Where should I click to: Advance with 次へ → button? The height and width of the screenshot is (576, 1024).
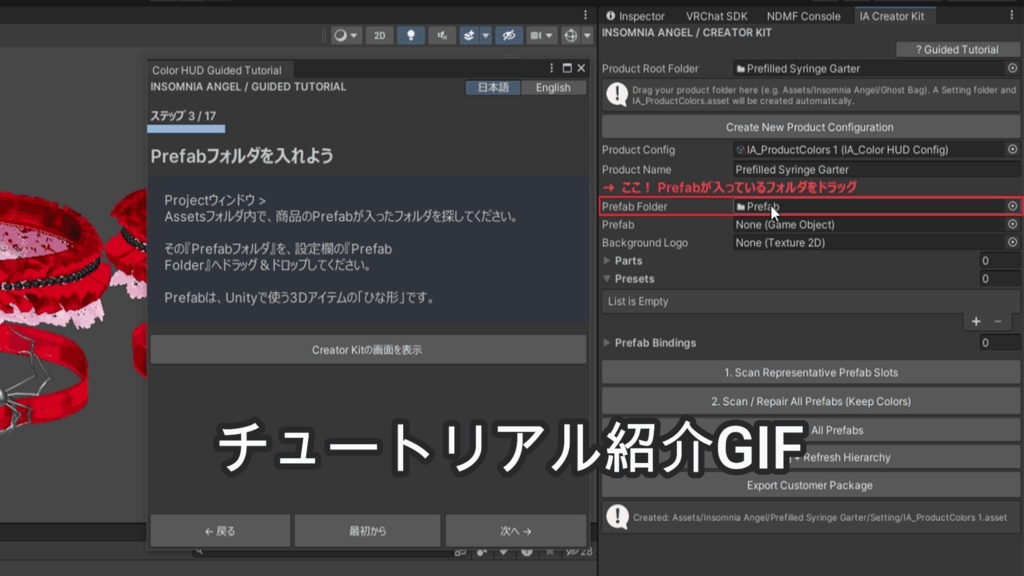pyautogui.click(x=516, y=531)
